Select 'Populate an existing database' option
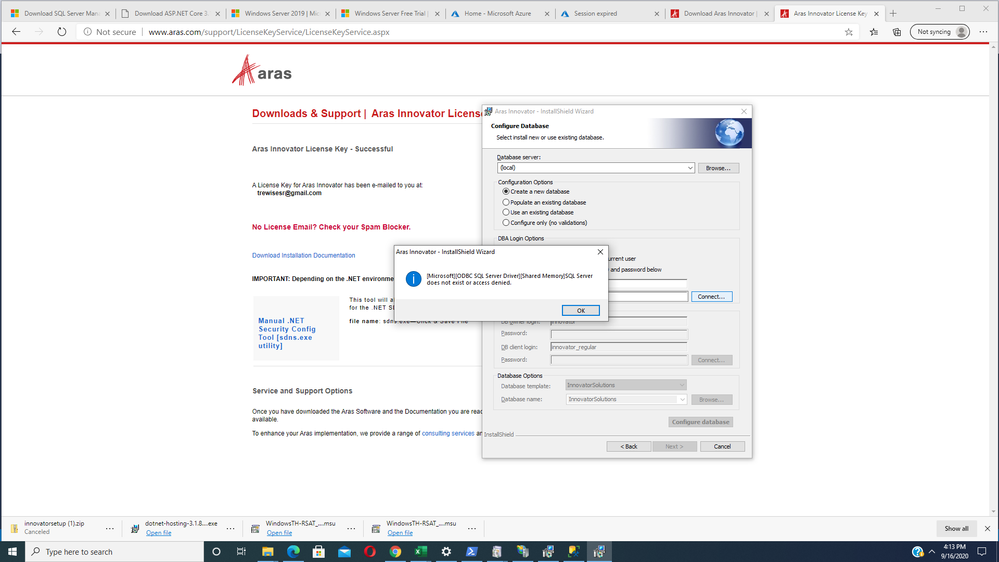999x562 pixels. (506, 202)
